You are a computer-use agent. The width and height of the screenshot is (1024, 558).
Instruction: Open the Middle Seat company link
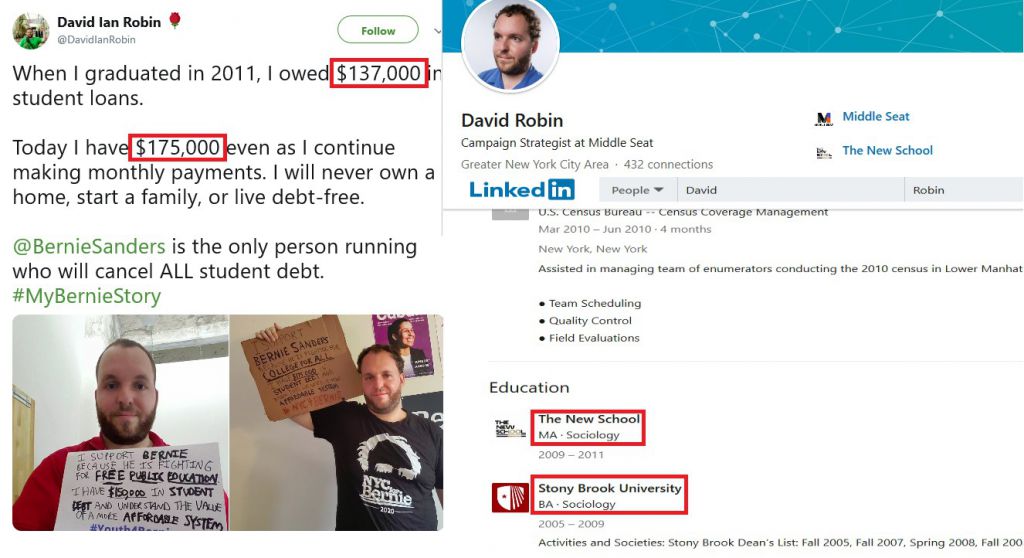875,116
